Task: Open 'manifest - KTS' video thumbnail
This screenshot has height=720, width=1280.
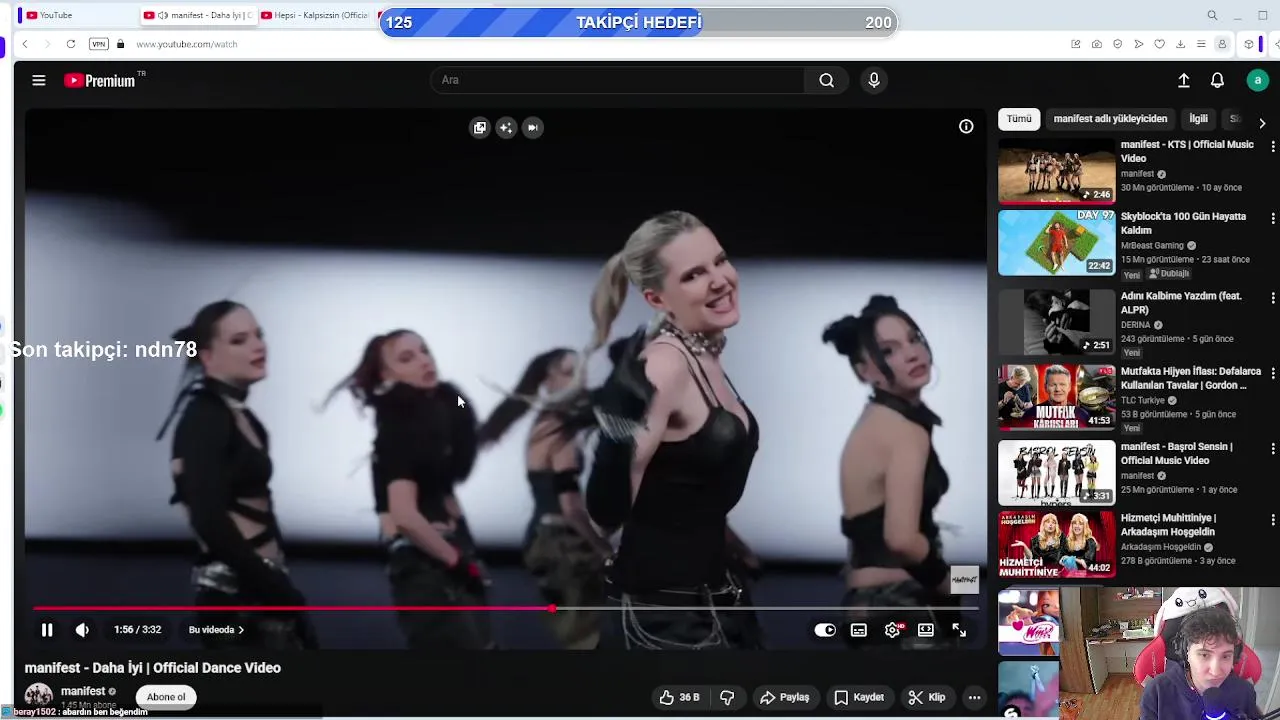Action: pos(1056,170)
